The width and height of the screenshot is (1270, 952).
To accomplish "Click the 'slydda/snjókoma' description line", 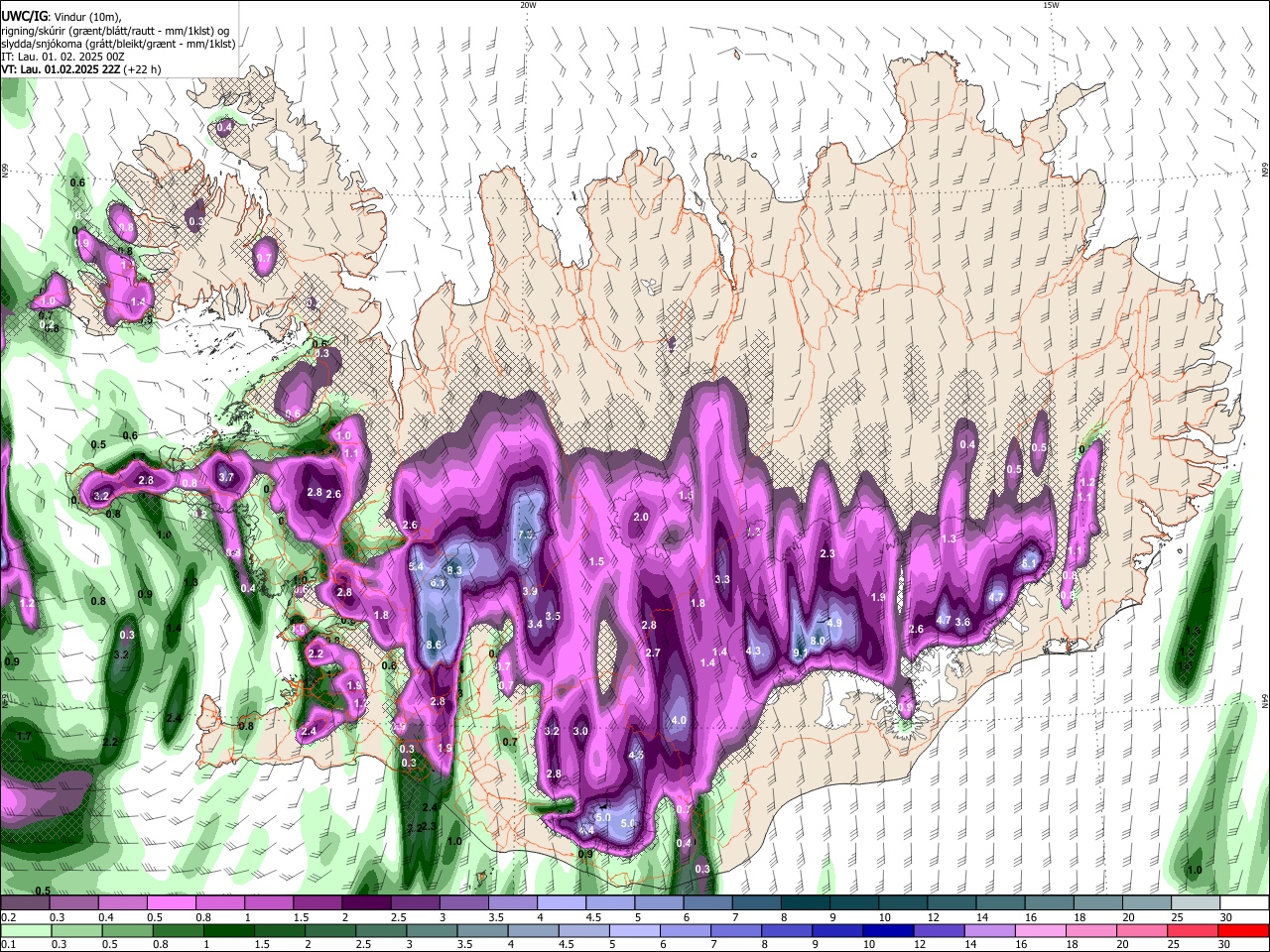I will pyautogui.click(x=118, y=45).
